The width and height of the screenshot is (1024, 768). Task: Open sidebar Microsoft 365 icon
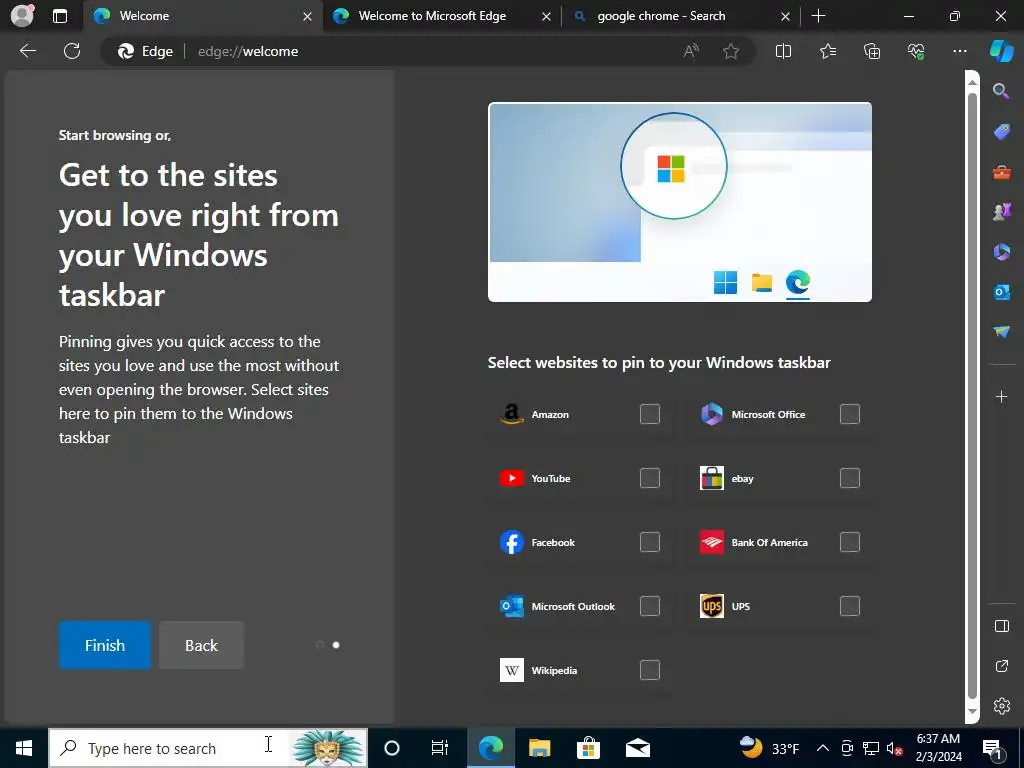pyautogui.click(x=1001, y=251)
